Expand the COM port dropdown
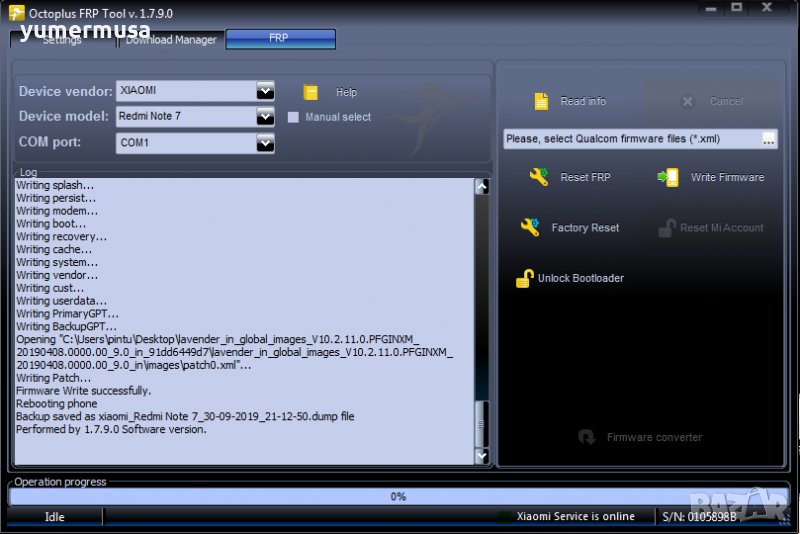 tap(265, 143)
